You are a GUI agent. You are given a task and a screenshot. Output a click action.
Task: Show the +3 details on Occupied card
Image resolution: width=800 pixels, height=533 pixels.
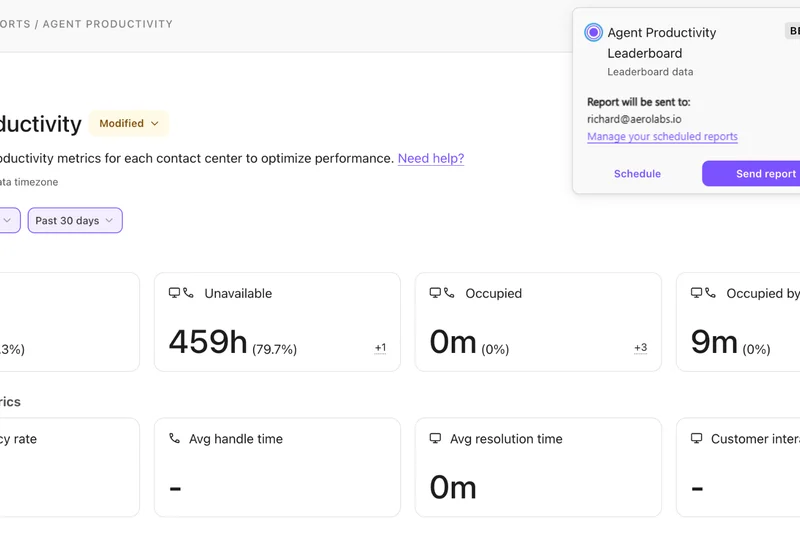640,348
